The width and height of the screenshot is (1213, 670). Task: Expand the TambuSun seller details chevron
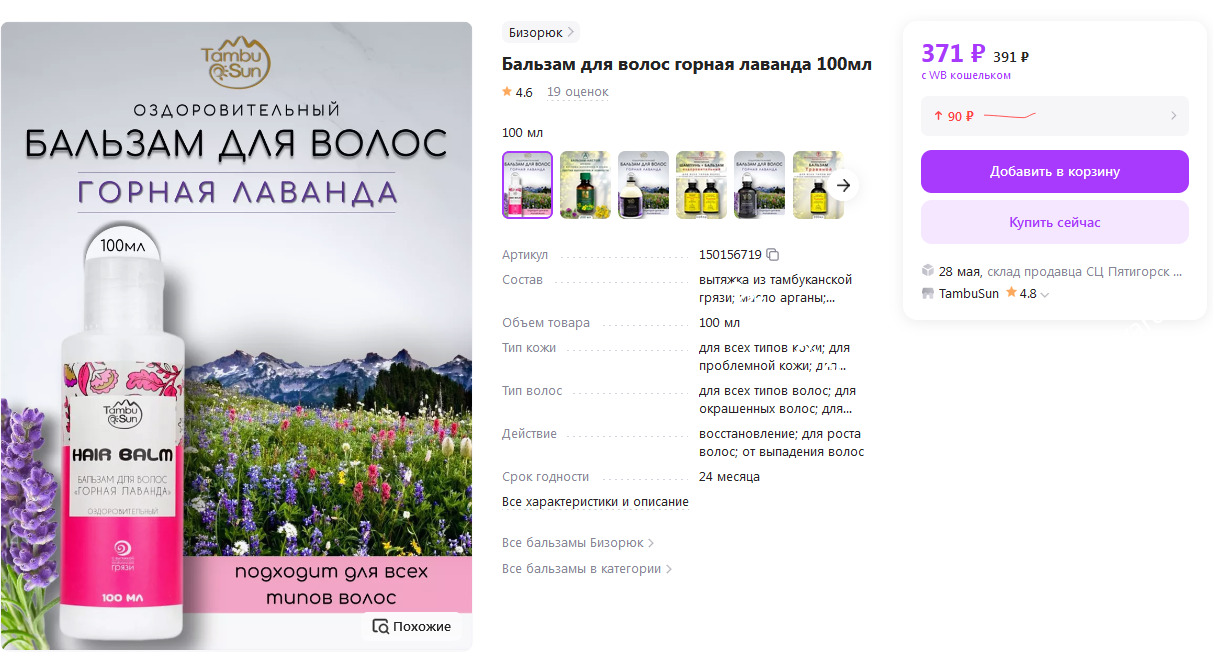(x=1045, y=295)
